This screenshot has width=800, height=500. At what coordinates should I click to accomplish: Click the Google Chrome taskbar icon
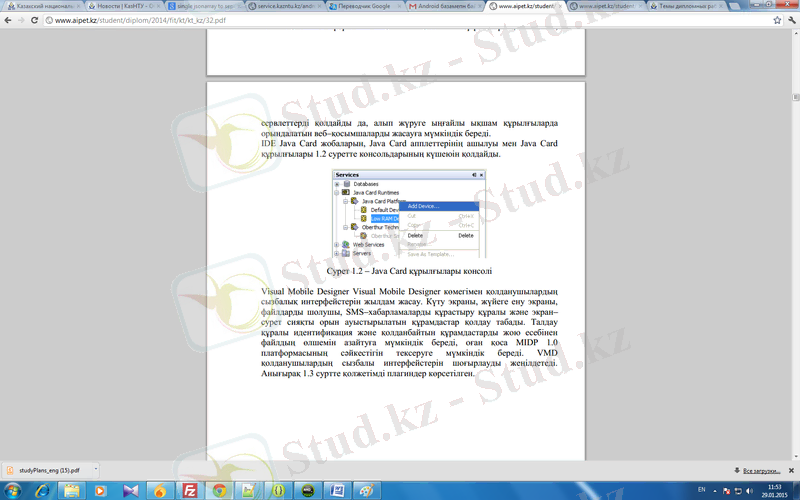(x=219, y=490)
